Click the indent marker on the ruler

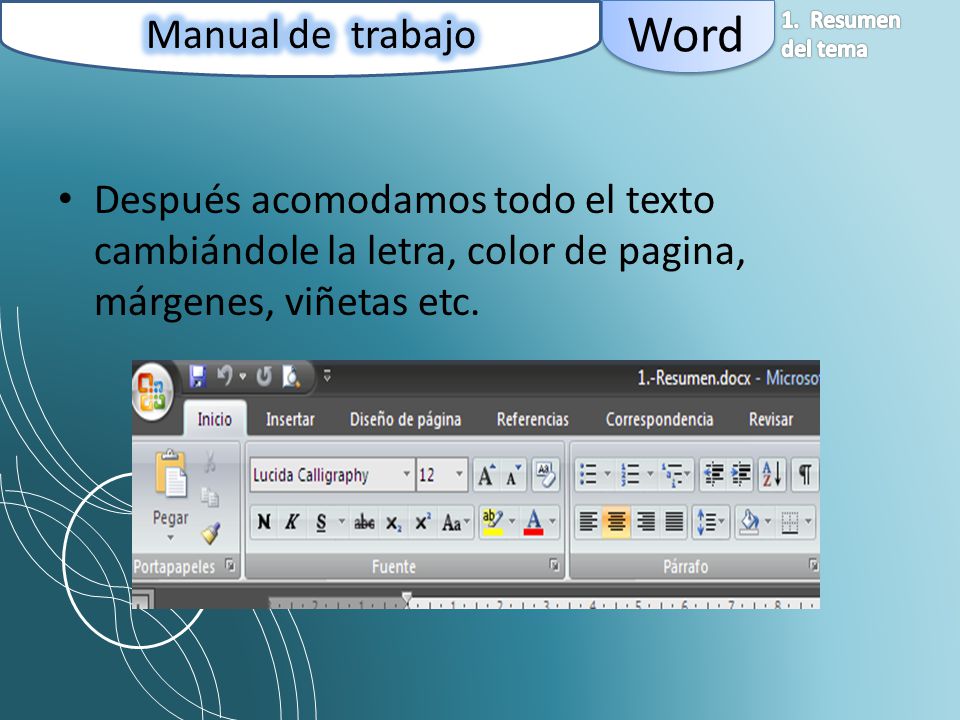pos(407,599)
